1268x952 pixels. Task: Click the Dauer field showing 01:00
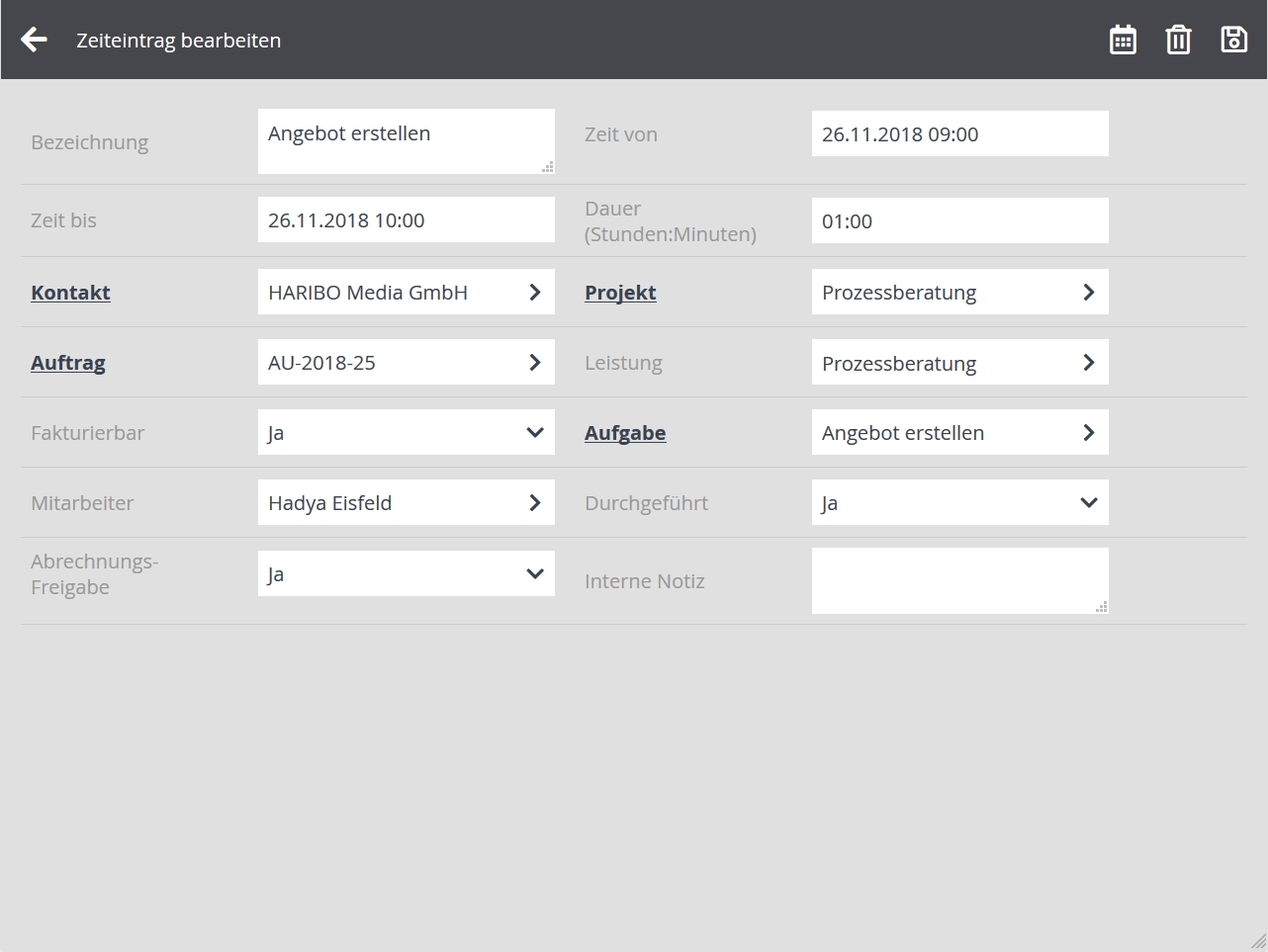960,220
